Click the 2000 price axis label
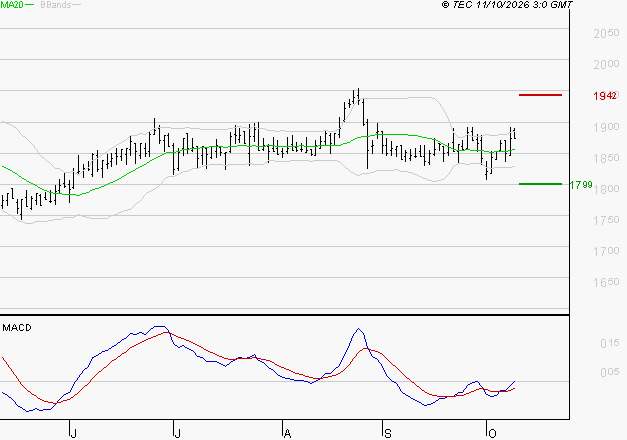This screenshot has height=440, width=627. [x=606, y=64]
